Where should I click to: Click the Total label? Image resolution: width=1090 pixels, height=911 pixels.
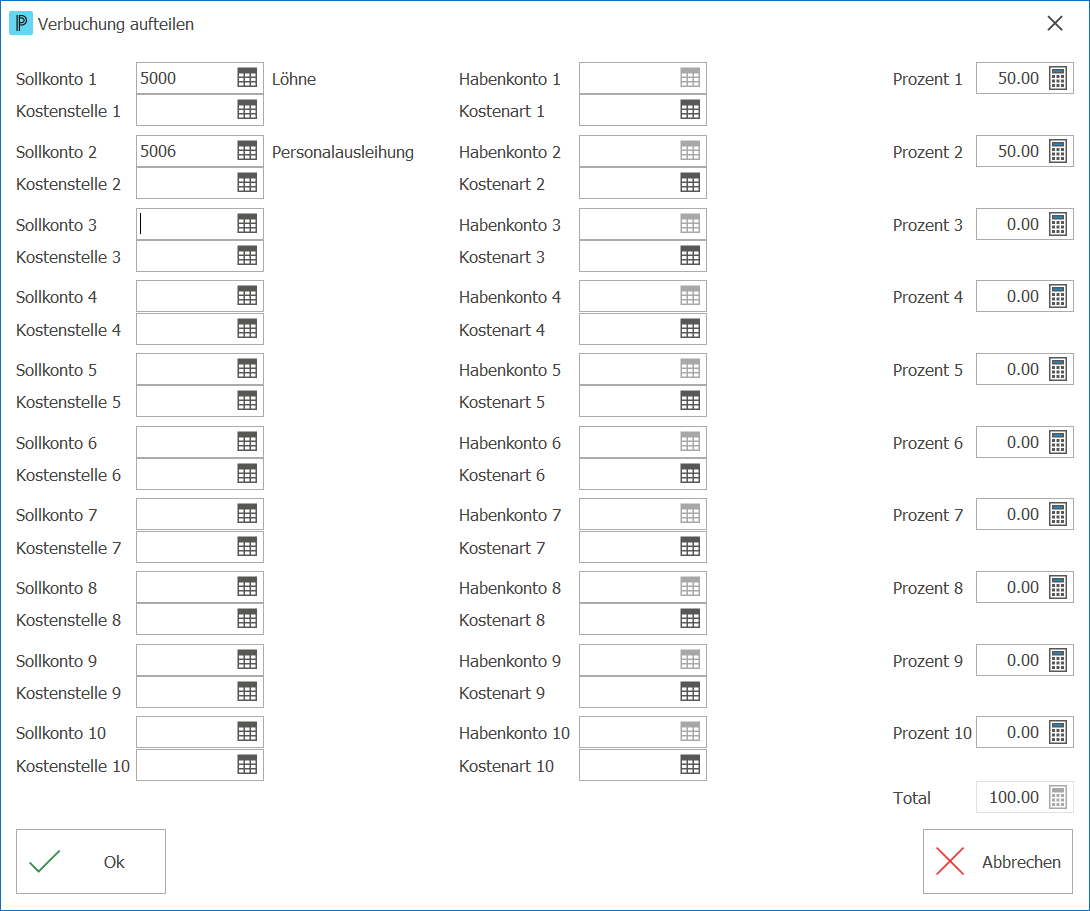tap(911, 798)
